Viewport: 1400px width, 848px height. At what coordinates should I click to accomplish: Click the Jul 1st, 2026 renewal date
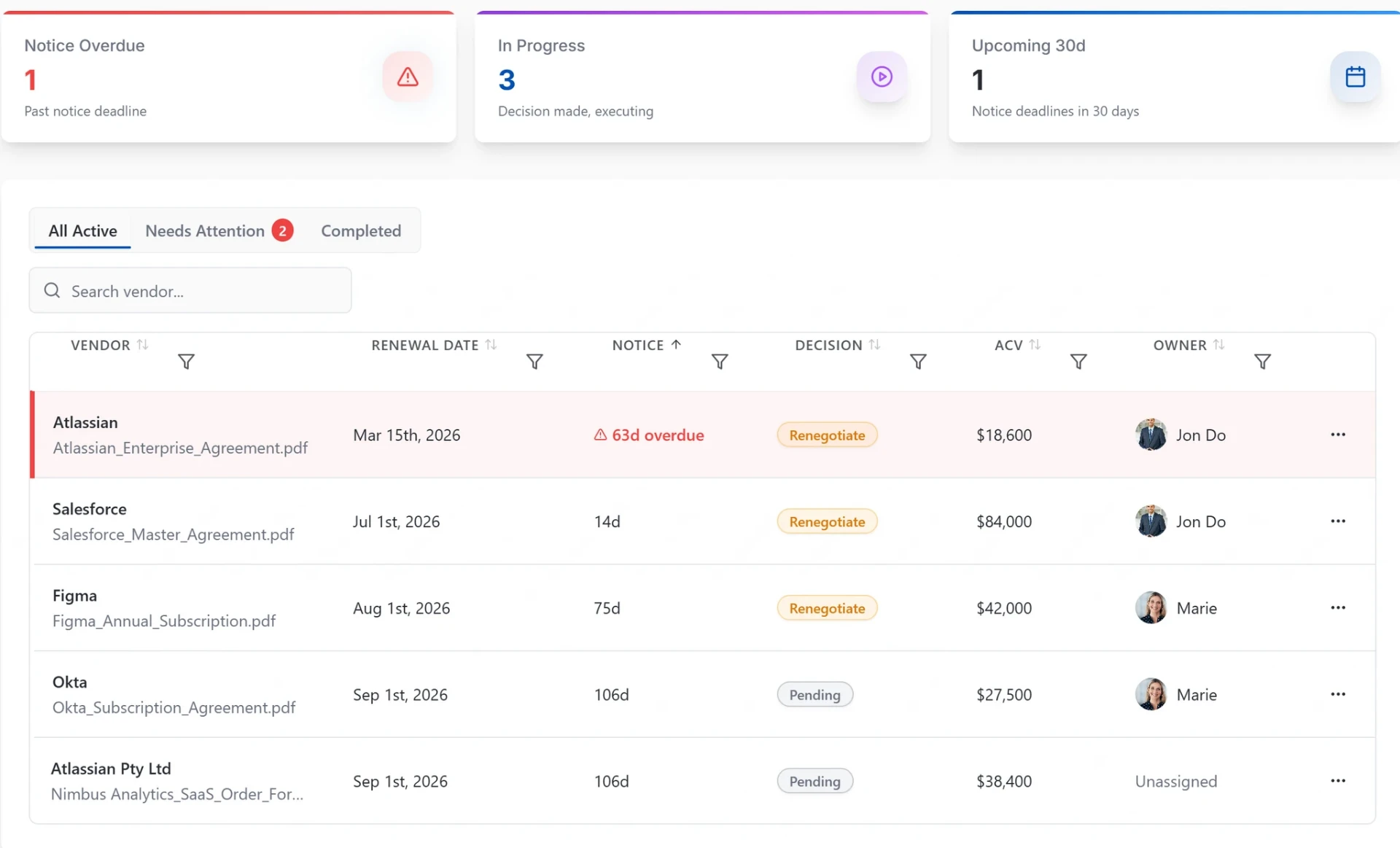tap(396, 521)
